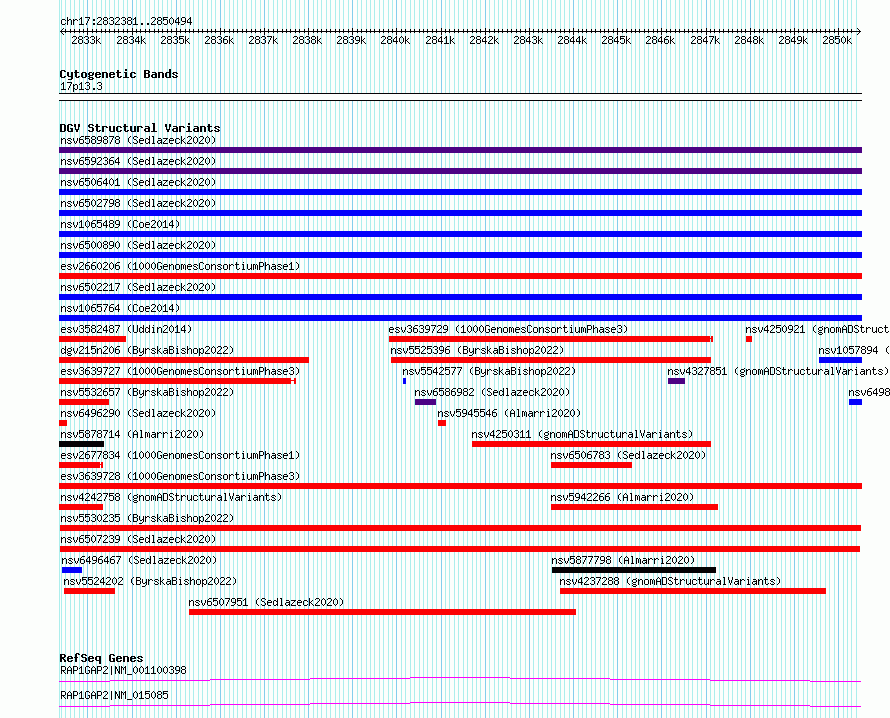Image resolution: width=890 pixels, height=718 pixels.
Task: Click the nsv5878714 black variant bar
Action: coord(81,444)
